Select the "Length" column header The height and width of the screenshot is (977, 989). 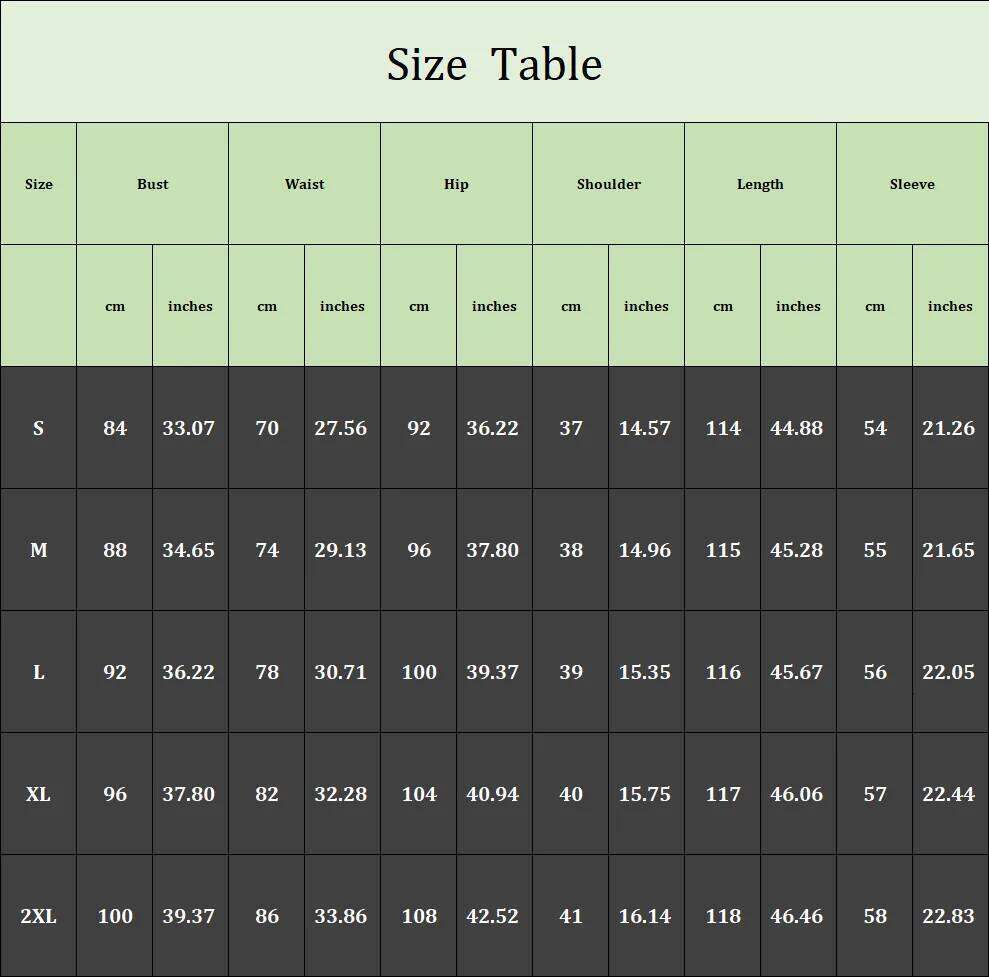[760, 184]
